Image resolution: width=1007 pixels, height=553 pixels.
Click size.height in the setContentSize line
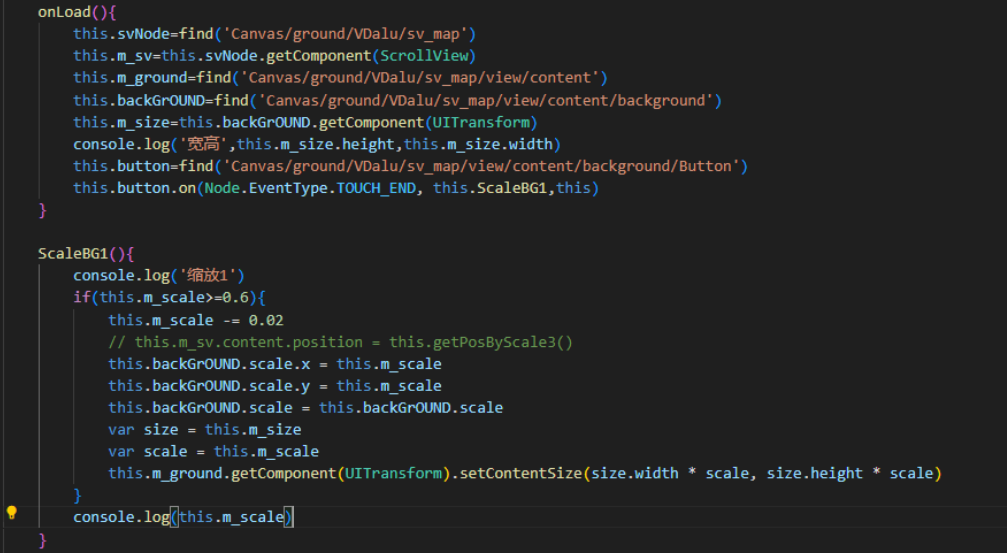pyautogui.click(x=814, y=473)
